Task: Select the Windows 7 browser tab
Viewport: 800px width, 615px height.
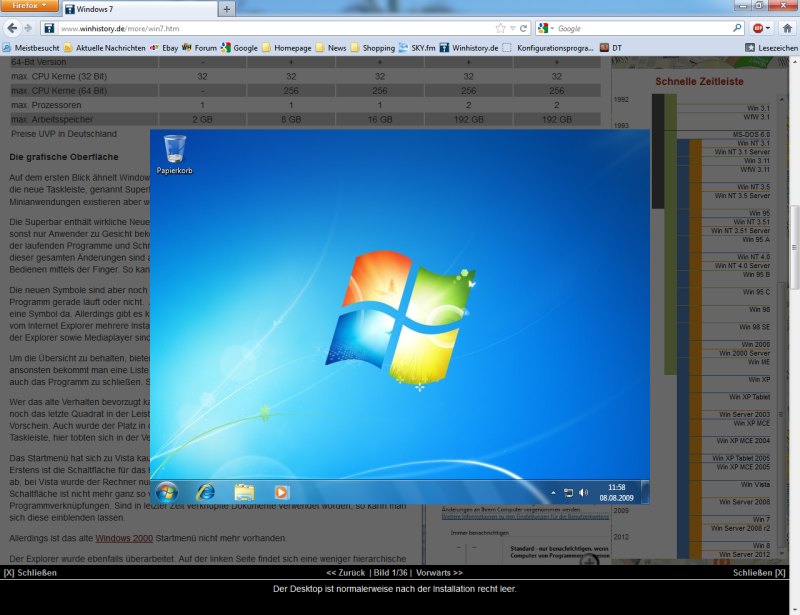Action: (139, 9)
